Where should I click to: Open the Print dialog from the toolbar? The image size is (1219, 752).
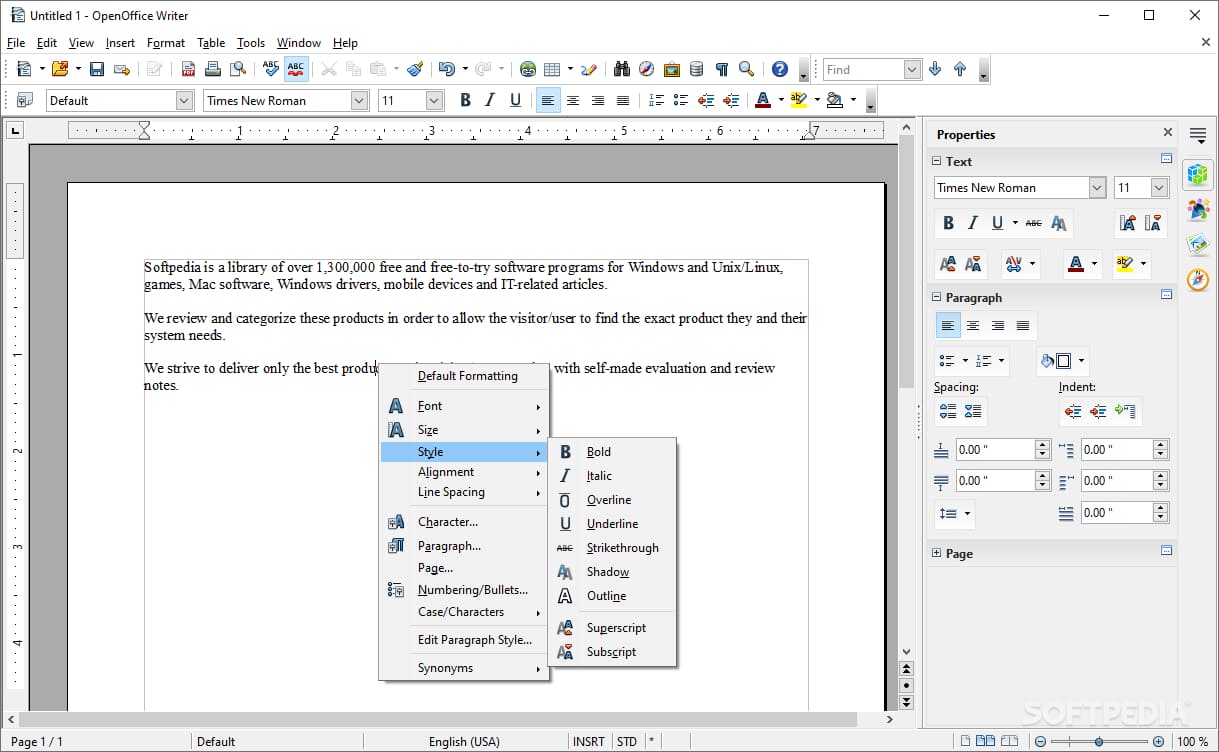213,69
